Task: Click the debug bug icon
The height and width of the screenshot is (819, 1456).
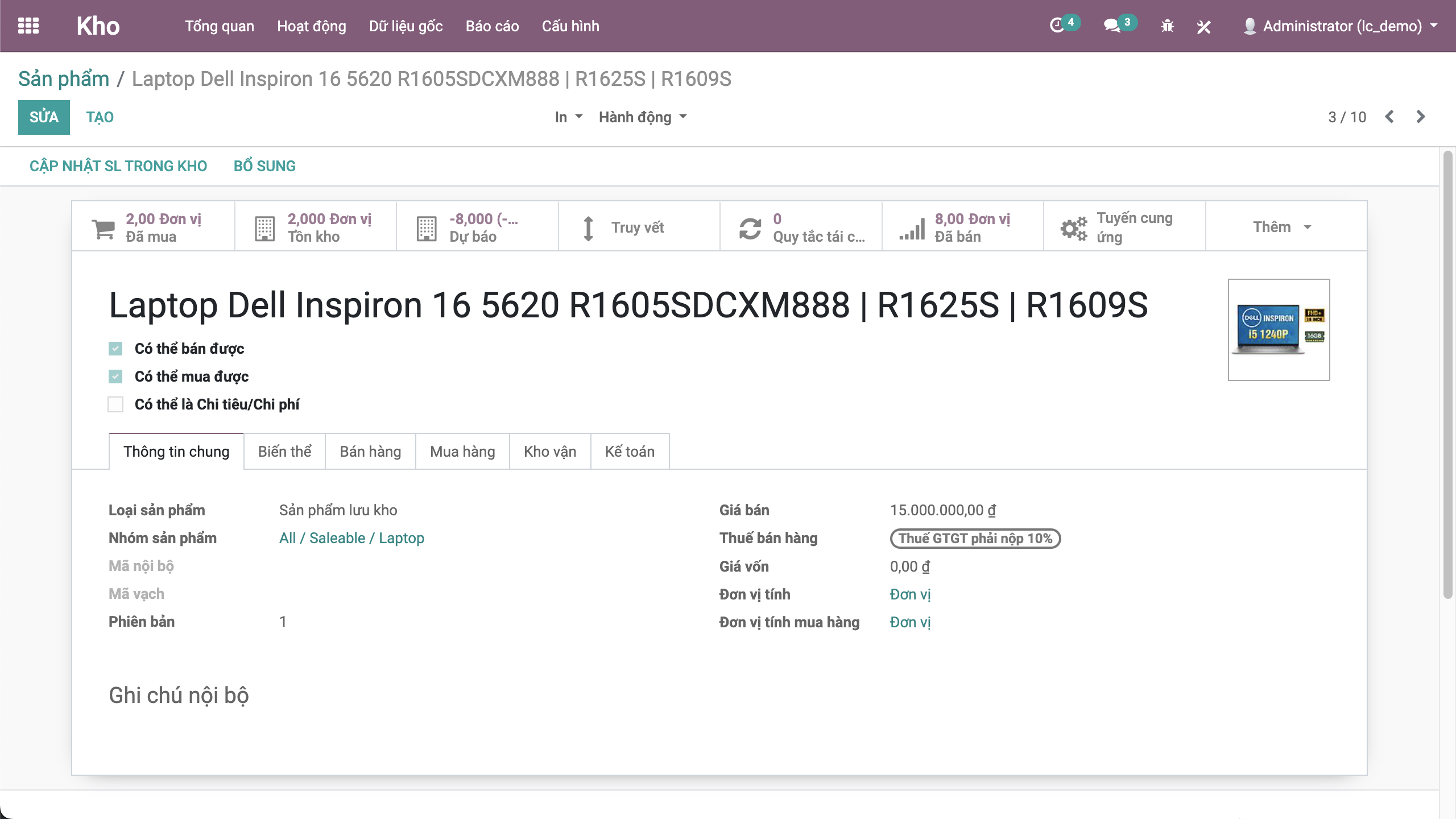Action: [x=1167, y=26]
